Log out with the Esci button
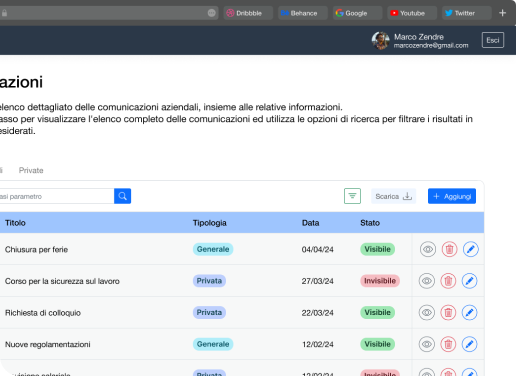Image resolution: width=516 pixels, height=376 pixels. (x=493, y=40)
